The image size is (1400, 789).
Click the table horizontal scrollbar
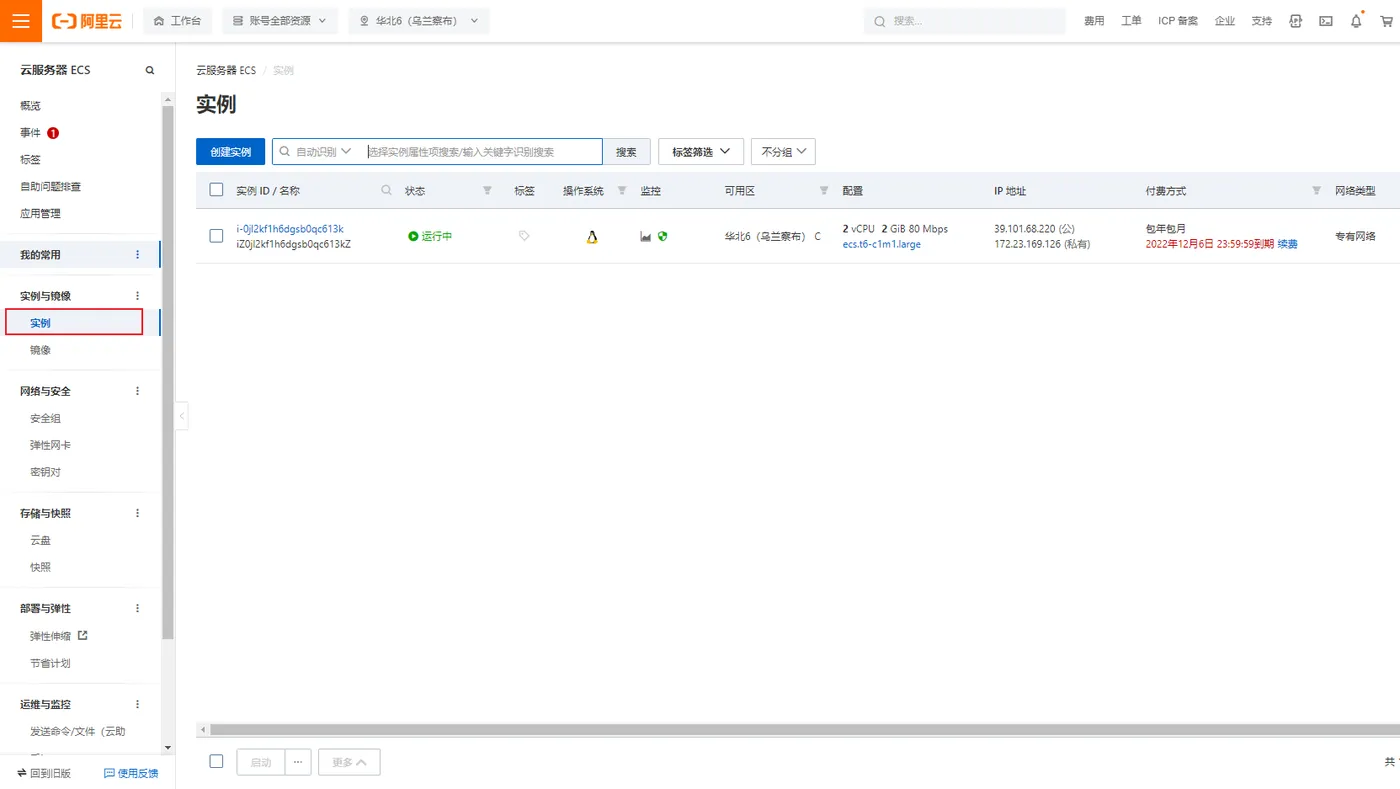803,730
